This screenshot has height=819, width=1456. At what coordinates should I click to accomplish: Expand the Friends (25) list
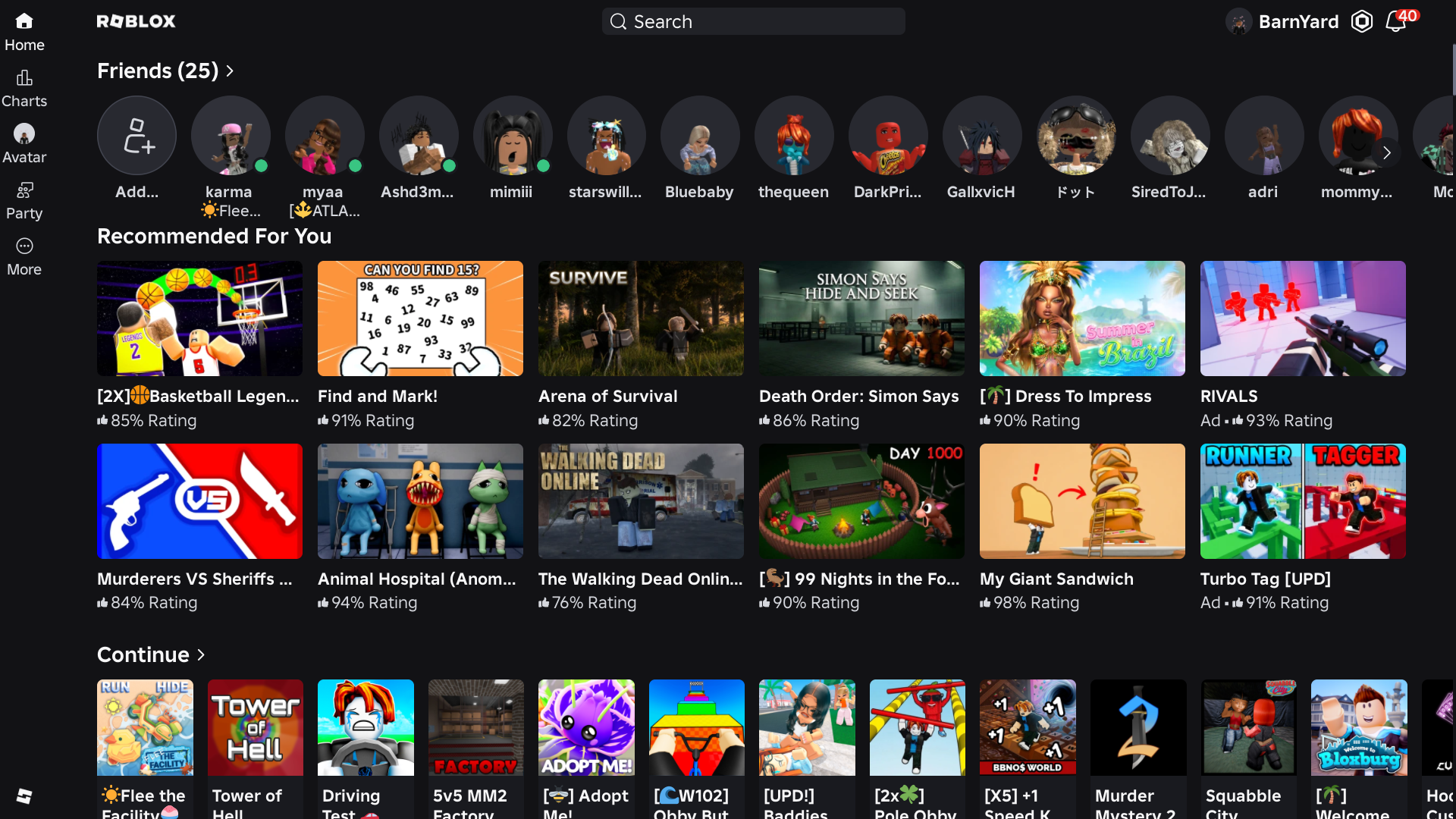[165, 71]
